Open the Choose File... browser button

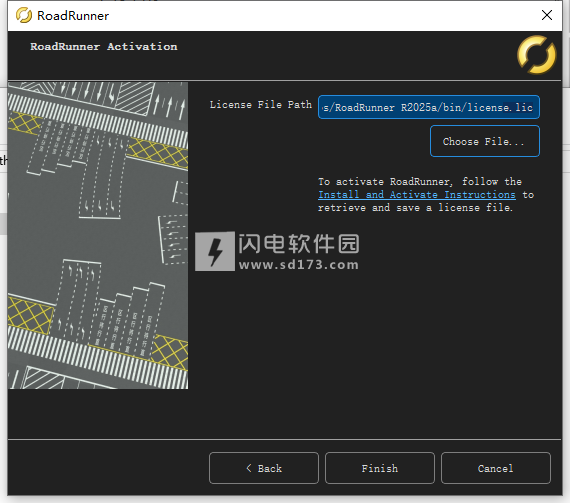tap(485, 141)
